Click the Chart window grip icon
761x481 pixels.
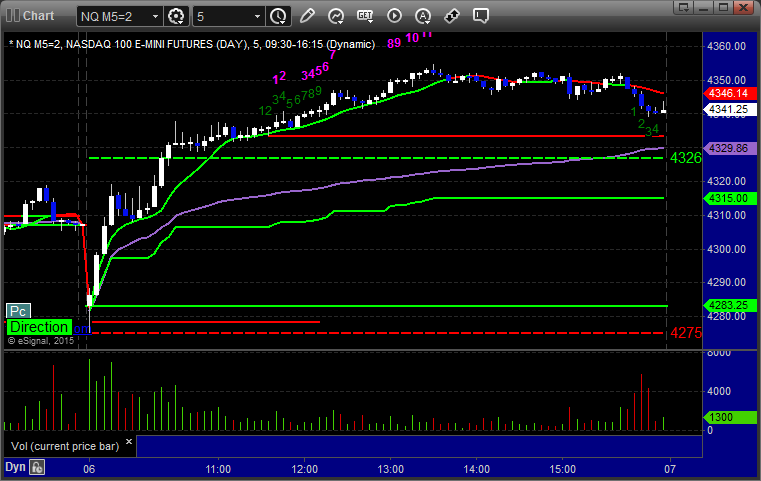click(13, 16)
